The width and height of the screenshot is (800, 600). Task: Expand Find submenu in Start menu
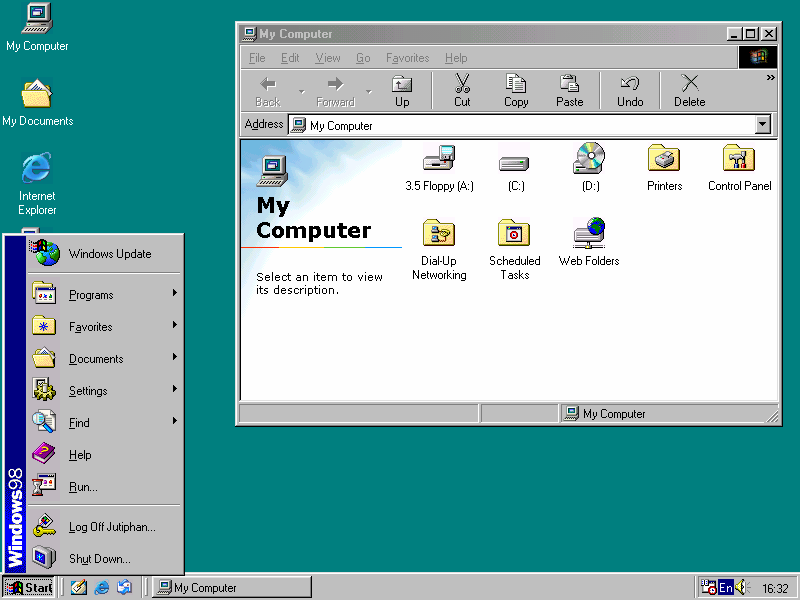pos(104,422)
